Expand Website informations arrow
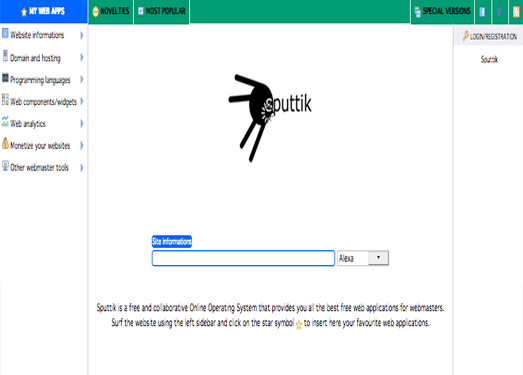 click(82, 35)
